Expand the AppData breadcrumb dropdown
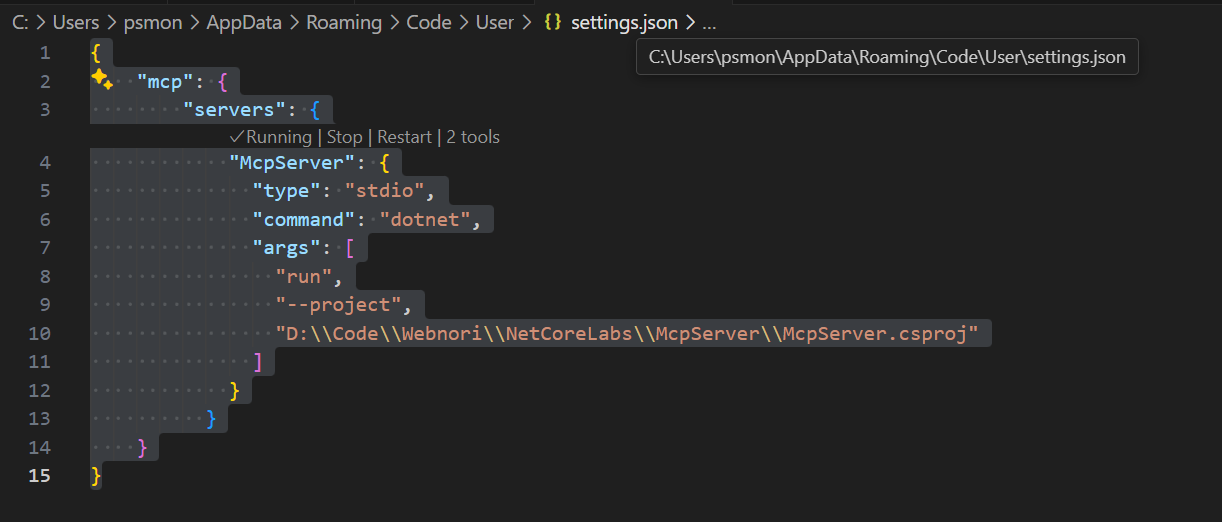Image resolution: width=1222 pixels, height=522 pixels. 244,22
